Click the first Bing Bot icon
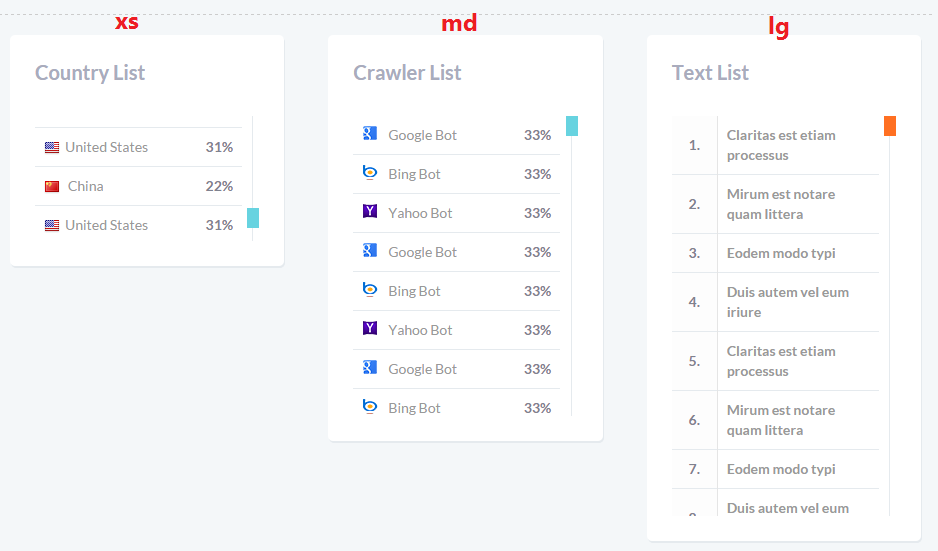This screenshot has width=938, height=551. point(370,173)
